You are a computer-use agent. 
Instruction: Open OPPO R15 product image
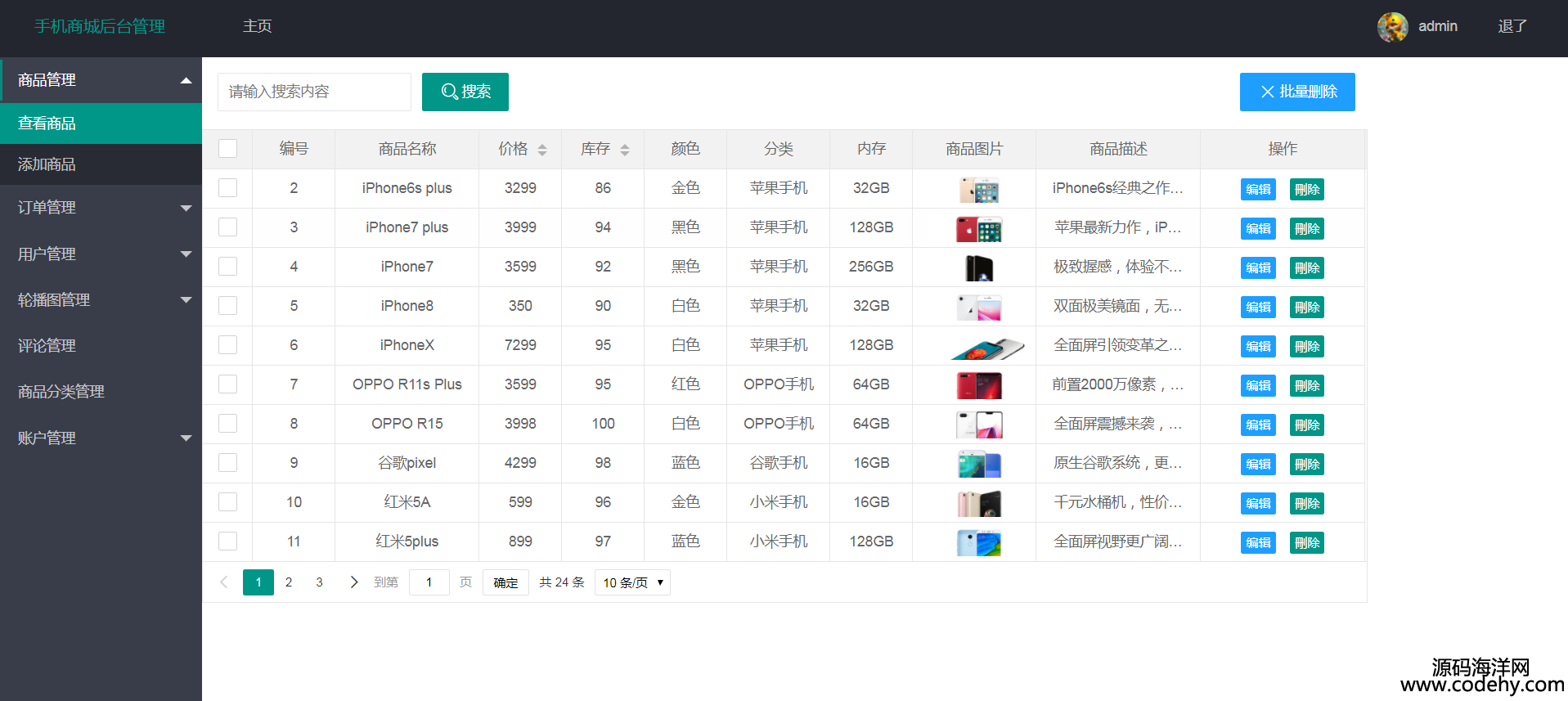pos(979,425)
